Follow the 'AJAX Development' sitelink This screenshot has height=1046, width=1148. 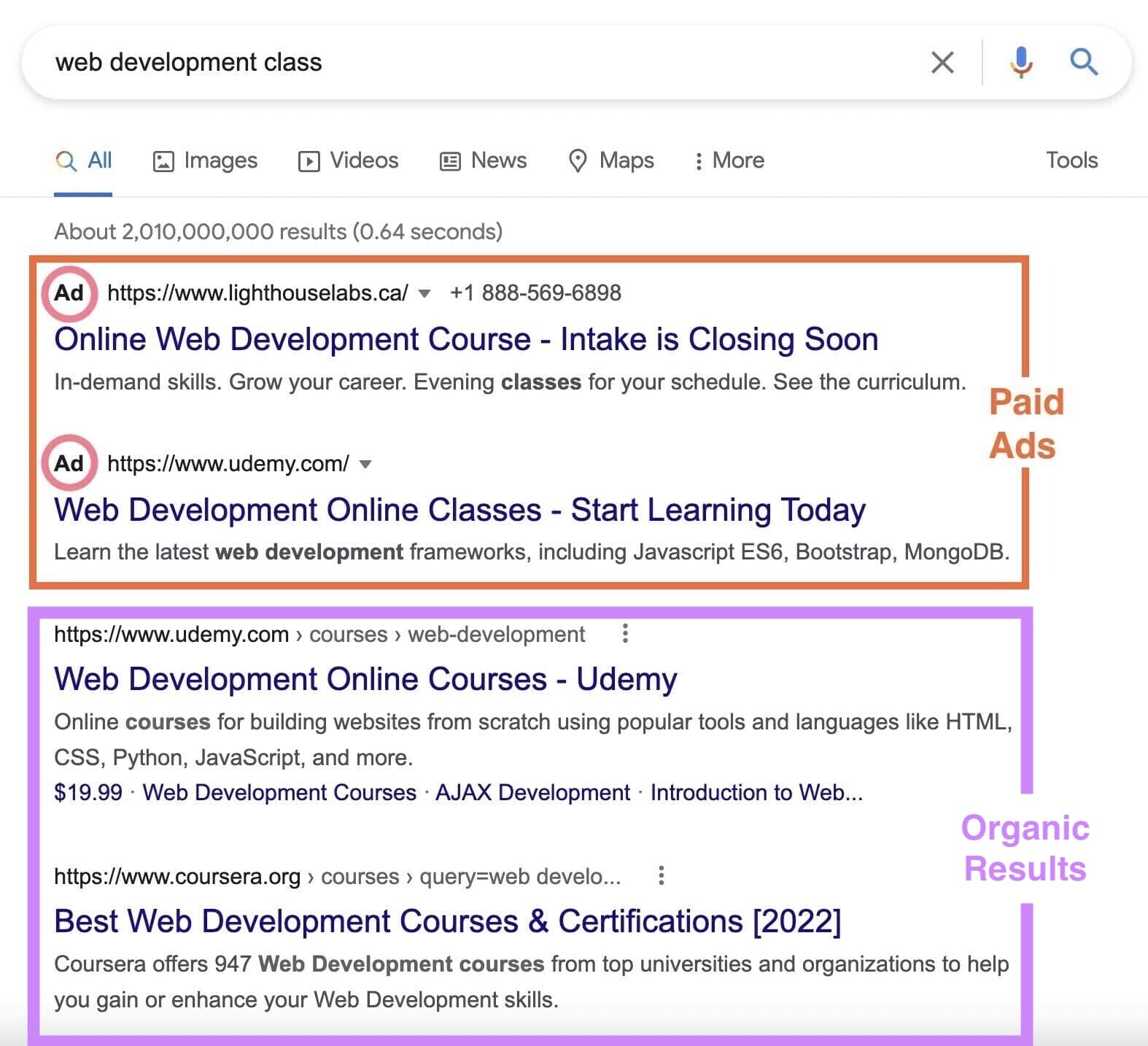point(532,792)
